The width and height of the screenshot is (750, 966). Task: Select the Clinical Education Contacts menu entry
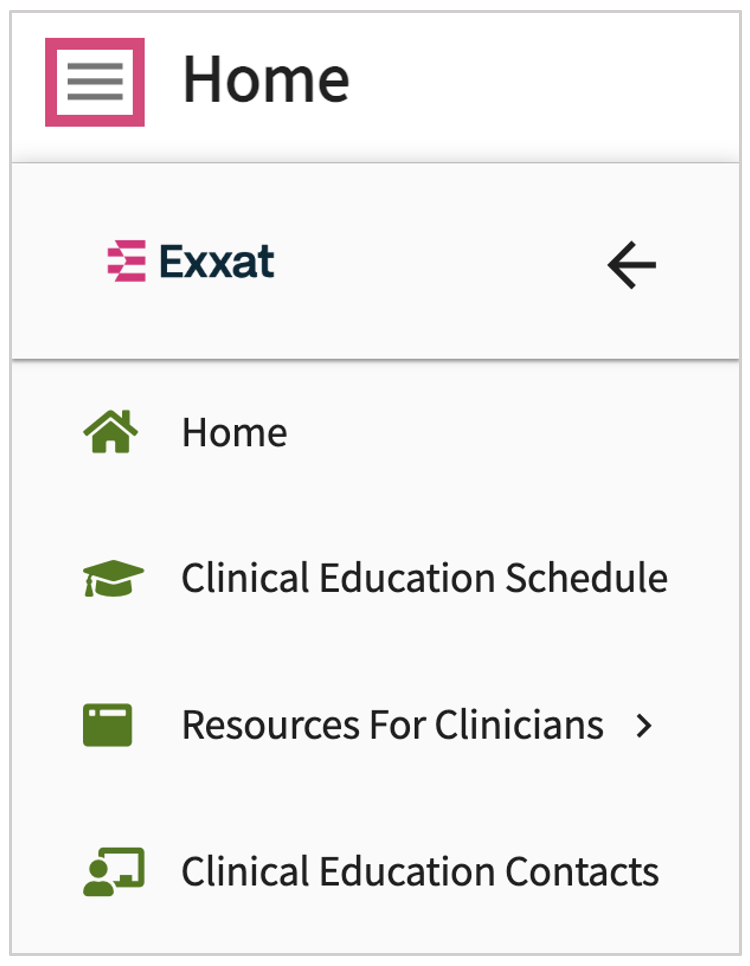pos(420,870)
